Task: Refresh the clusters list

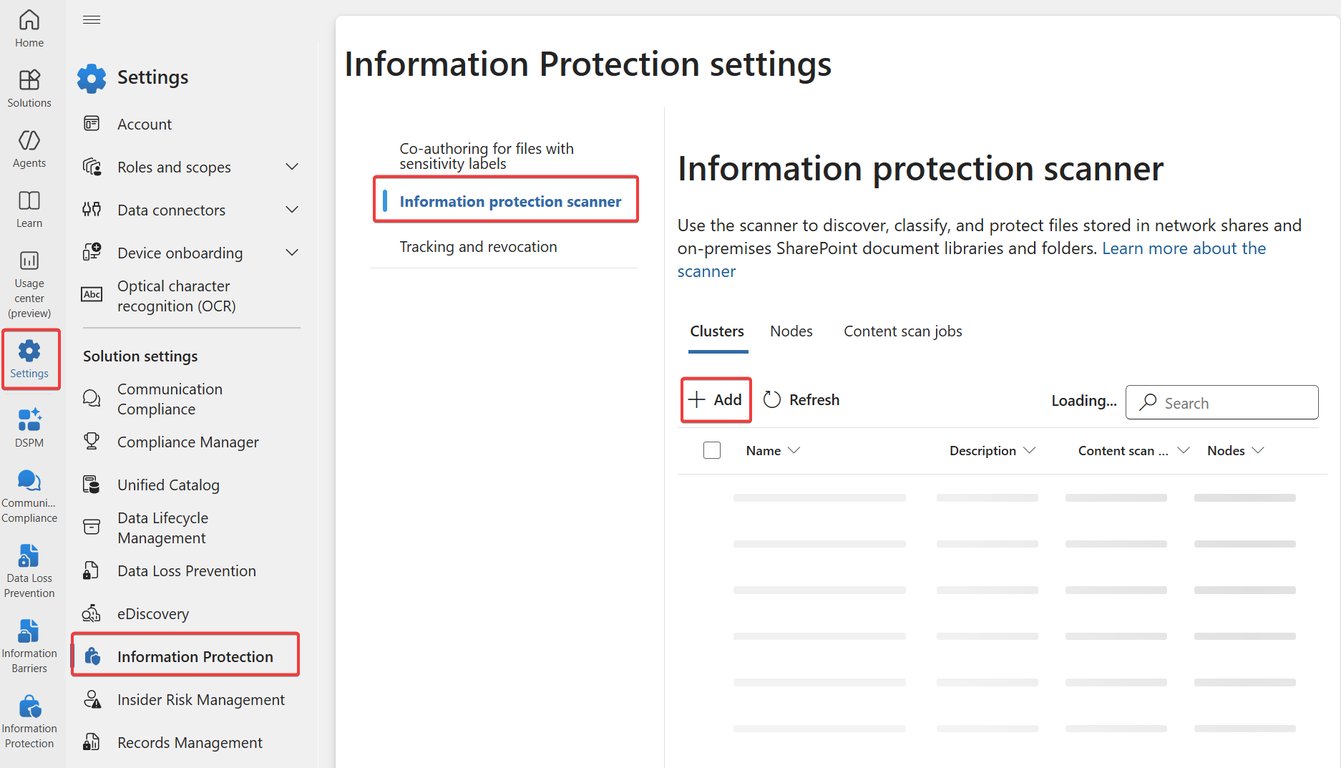Action: click(801, 400)
